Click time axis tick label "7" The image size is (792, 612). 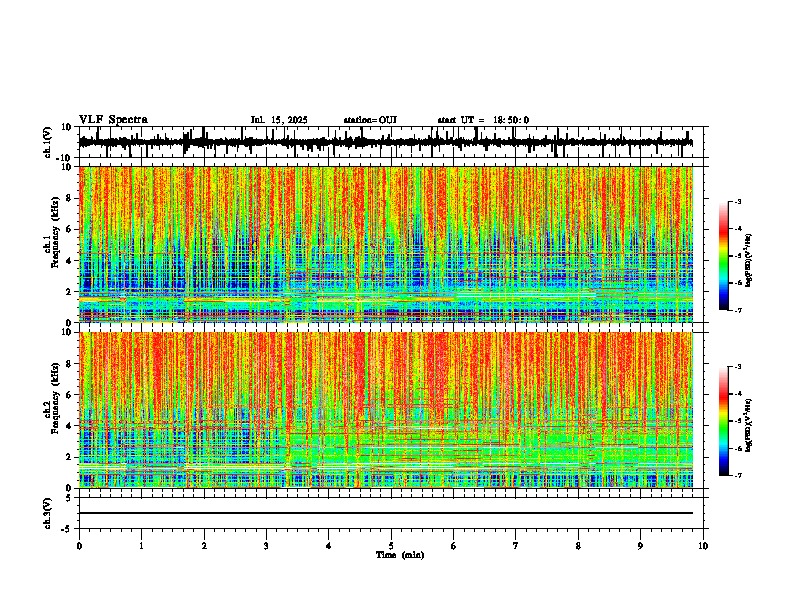point(516,546)
